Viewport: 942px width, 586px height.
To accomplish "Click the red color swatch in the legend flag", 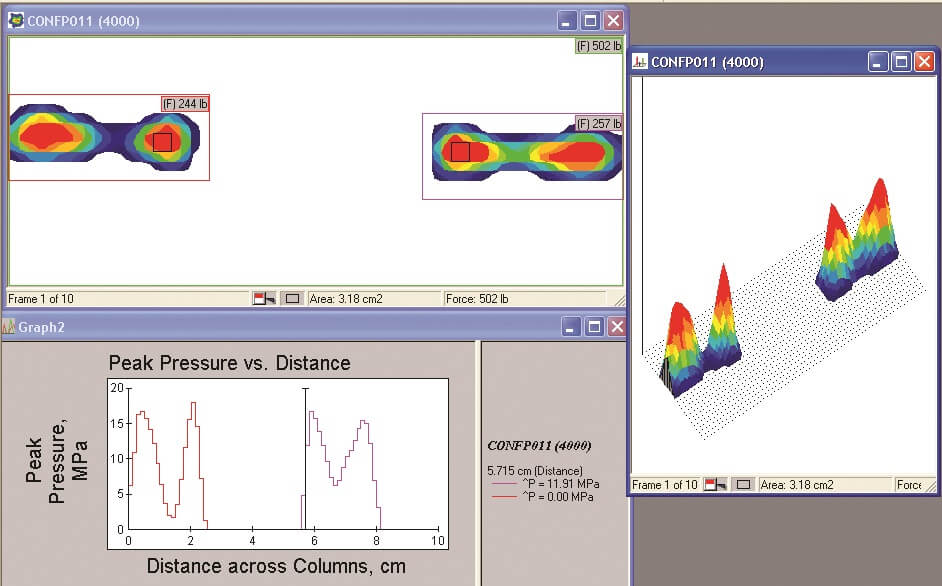I will [x=260, y=294].
